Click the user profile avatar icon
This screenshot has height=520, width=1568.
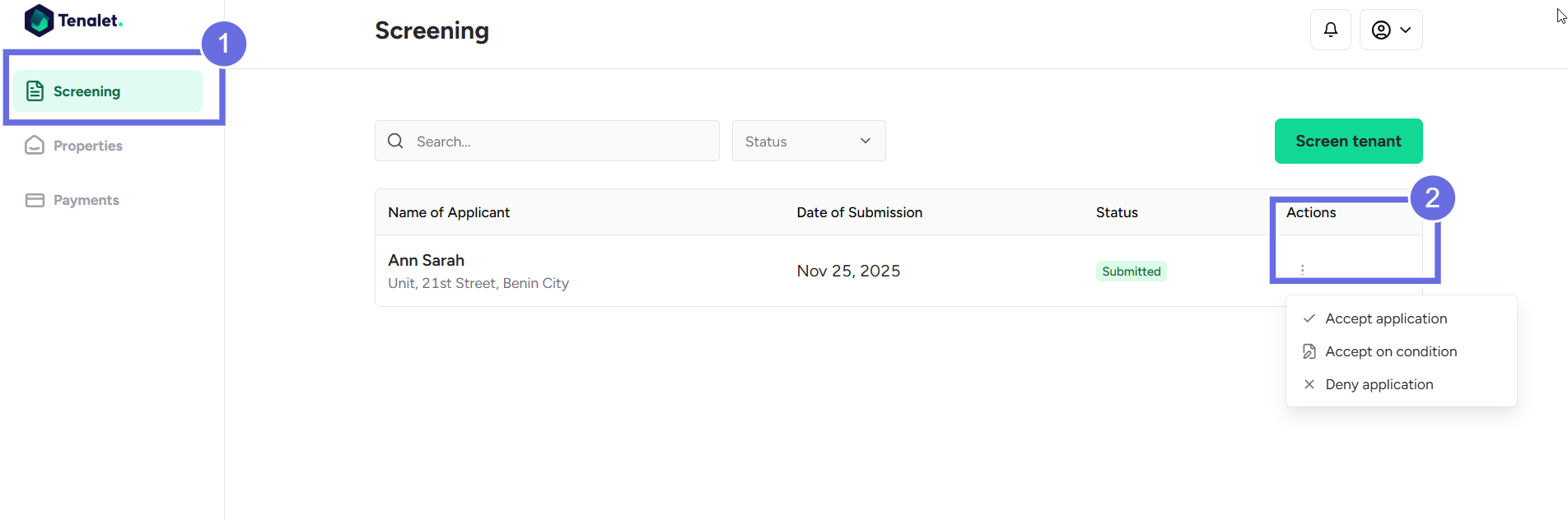click(1381, 30)
